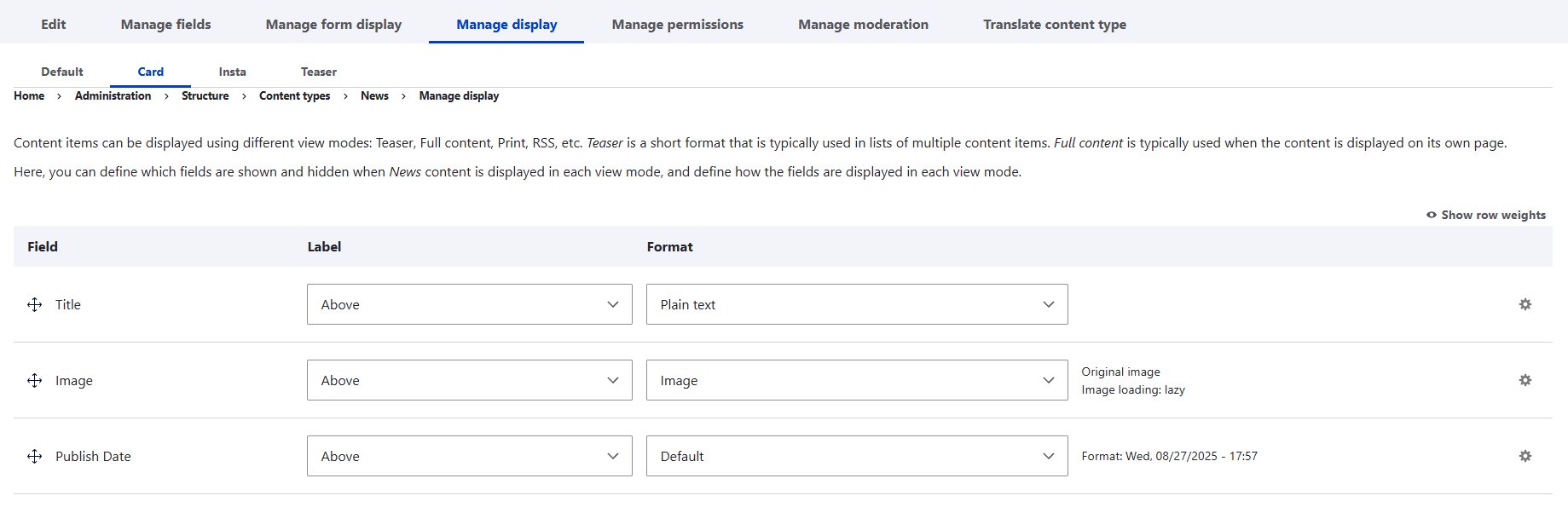This screenshot has height=513, width=1568.
Task: Open Image field format settings gear
Action: 1525,380
